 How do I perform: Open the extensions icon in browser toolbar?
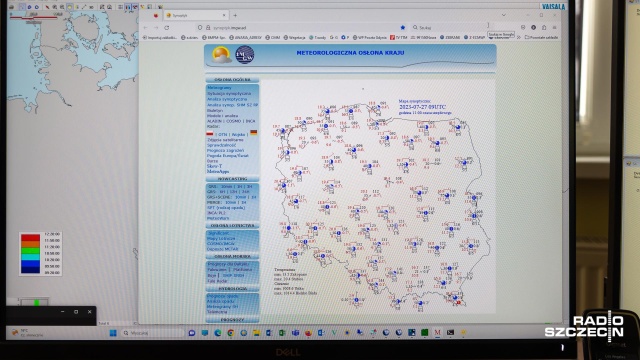click(544, 27)
